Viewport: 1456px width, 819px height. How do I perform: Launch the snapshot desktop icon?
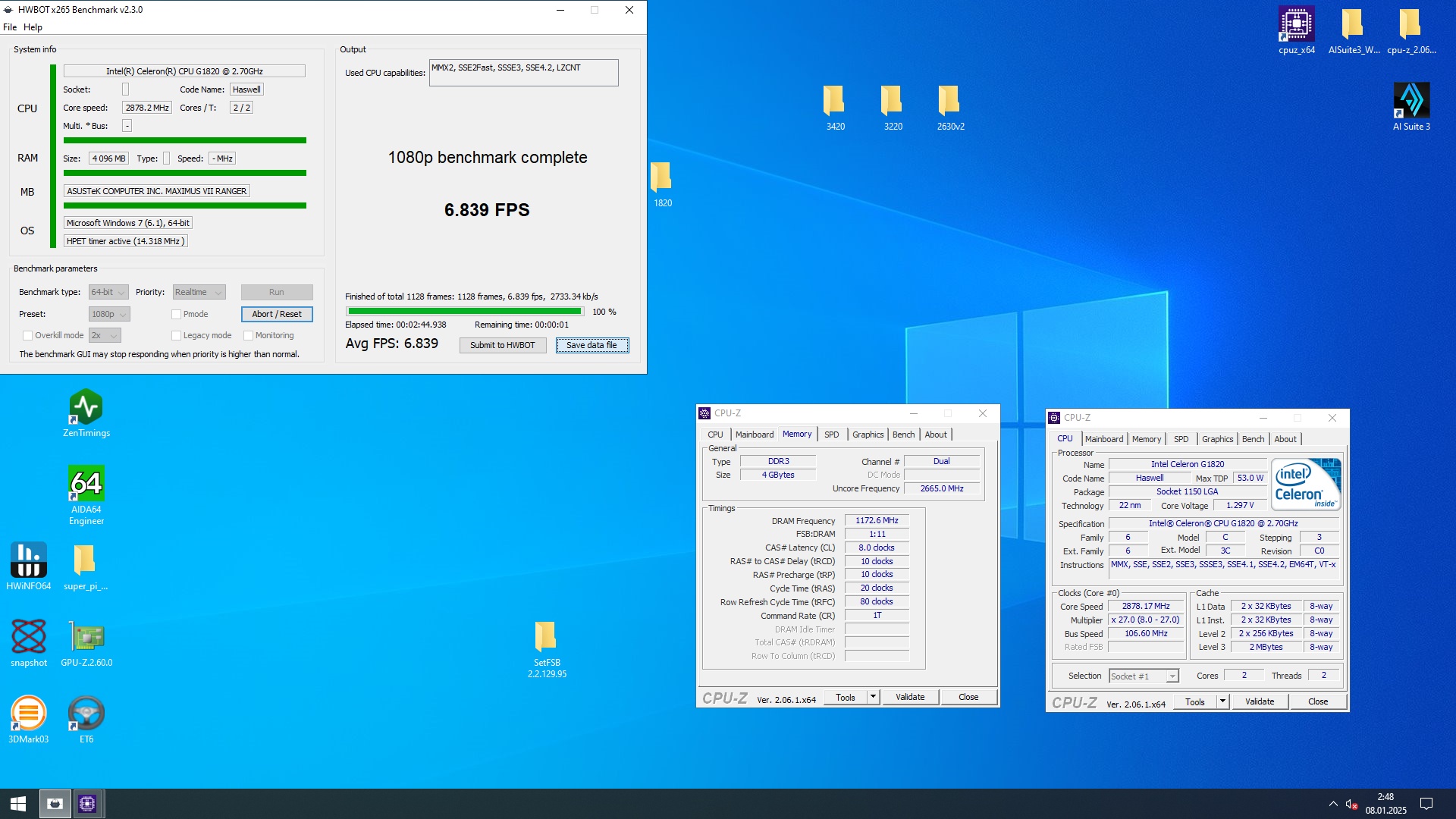click(x=29, y=643)
